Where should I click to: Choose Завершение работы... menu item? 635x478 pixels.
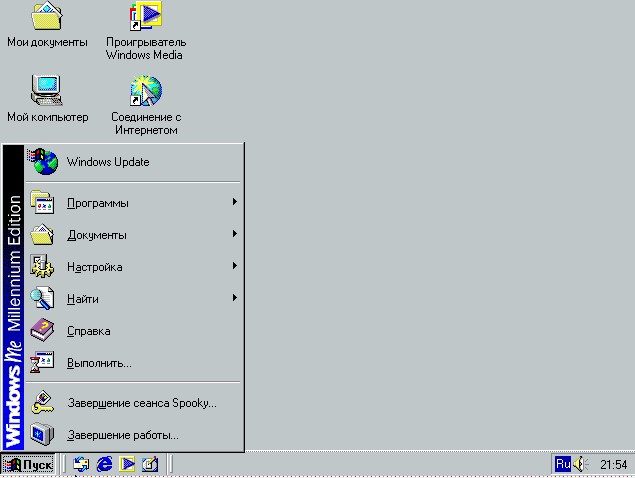click(x=134, y=435)
